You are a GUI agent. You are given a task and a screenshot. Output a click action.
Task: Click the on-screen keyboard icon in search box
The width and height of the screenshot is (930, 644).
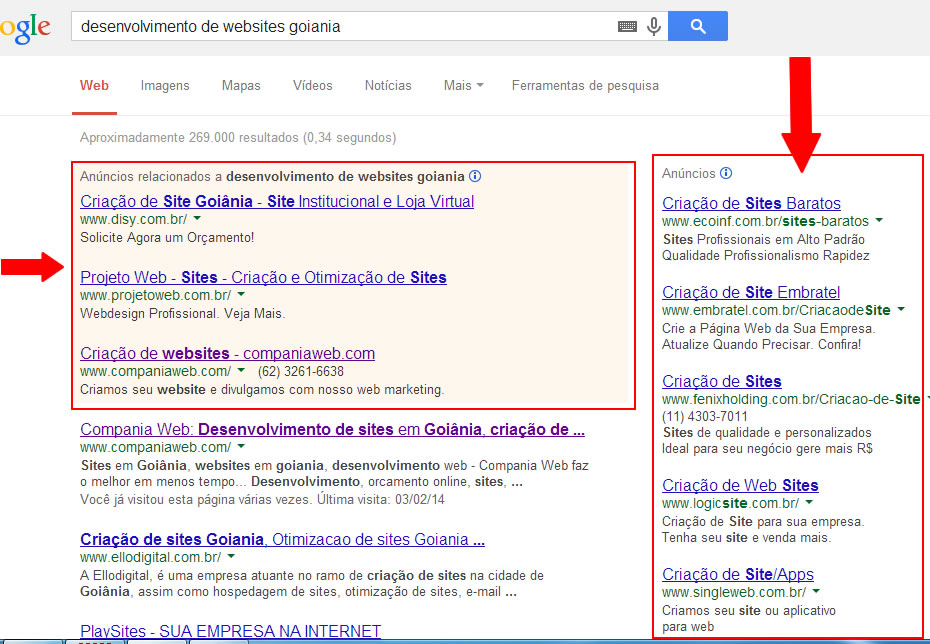(x=627, y=27)
